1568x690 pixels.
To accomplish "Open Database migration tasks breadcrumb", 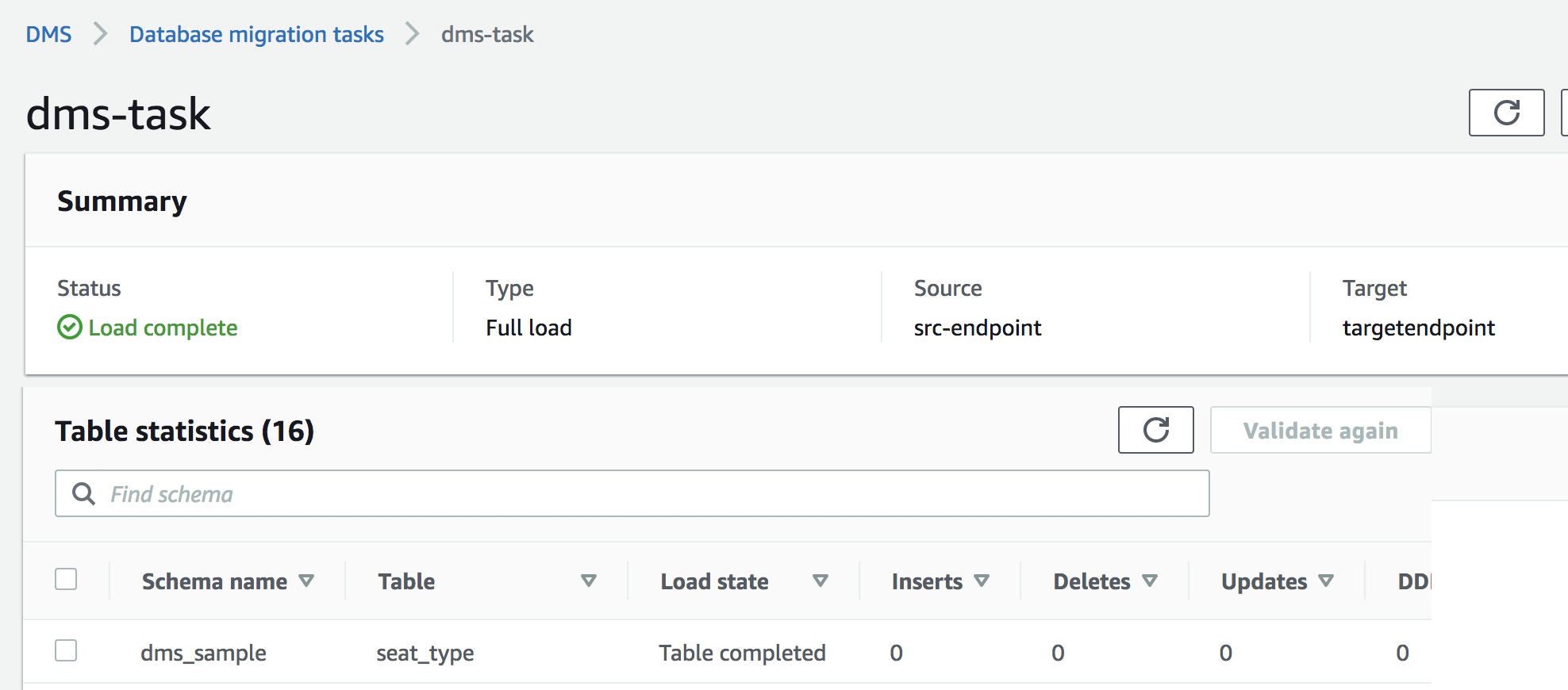I will pyautogui.click(x=256, y=34).
